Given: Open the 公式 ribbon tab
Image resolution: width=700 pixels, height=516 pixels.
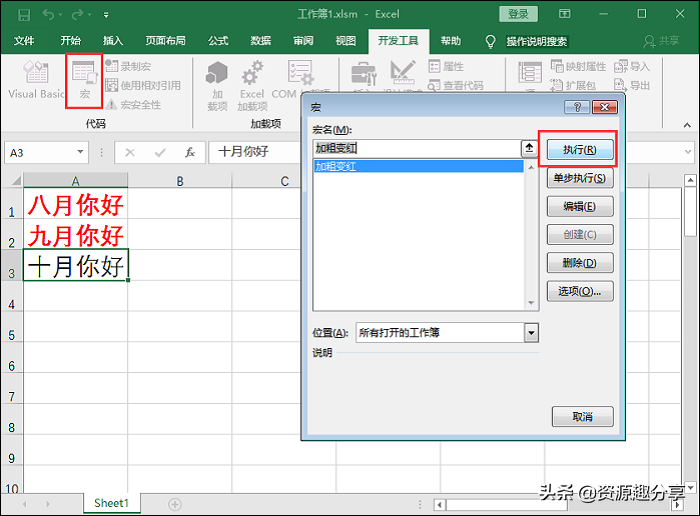Looking at the screenshot, I should (x=217, y=41).
